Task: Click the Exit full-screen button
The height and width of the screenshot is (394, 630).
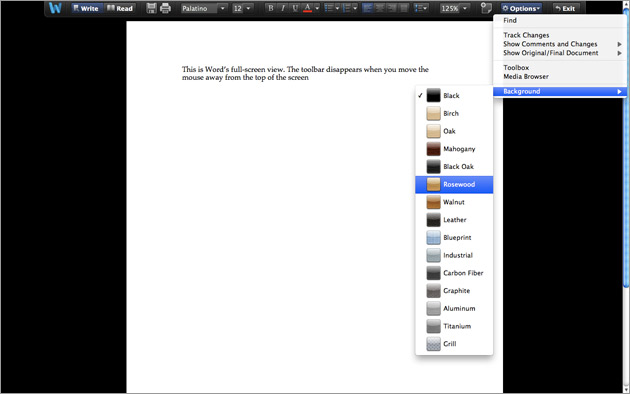Action: [565, 8]
